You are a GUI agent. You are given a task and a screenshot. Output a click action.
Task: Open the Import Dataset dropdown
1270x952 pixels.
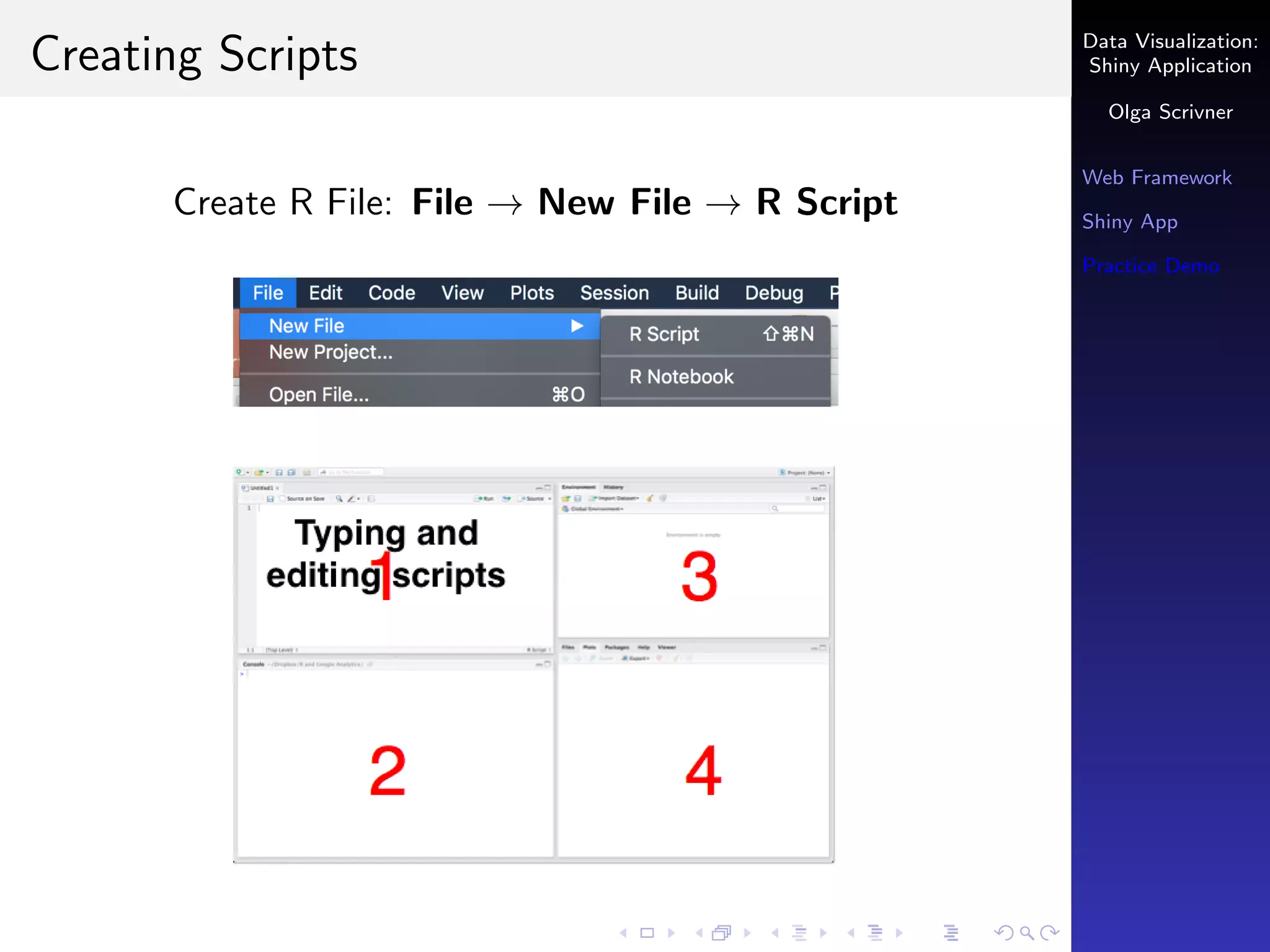(x=617, y=498)
